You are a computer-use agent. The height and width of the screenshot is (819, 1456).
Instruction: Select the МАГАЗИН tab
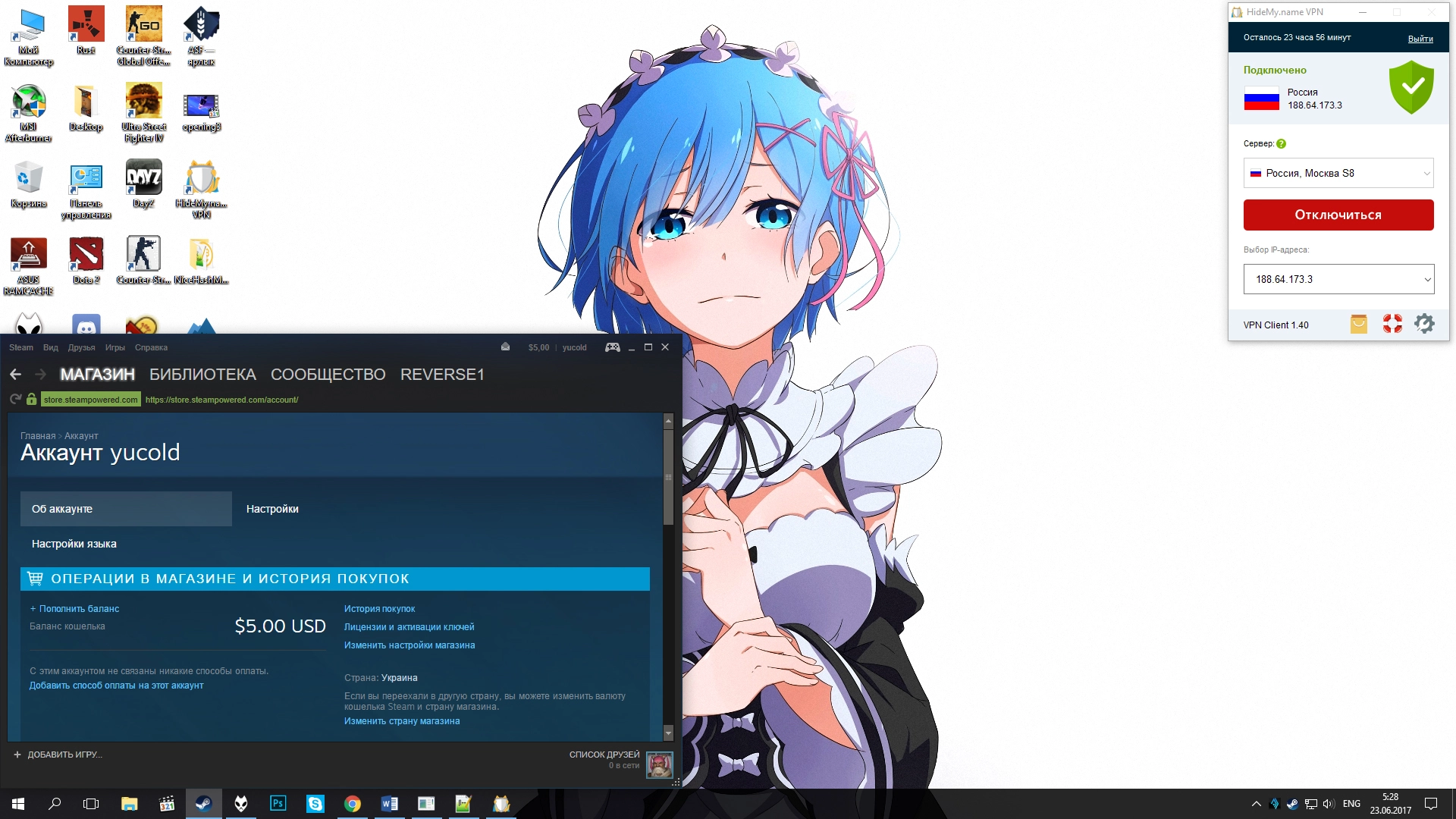coord(98,374)
